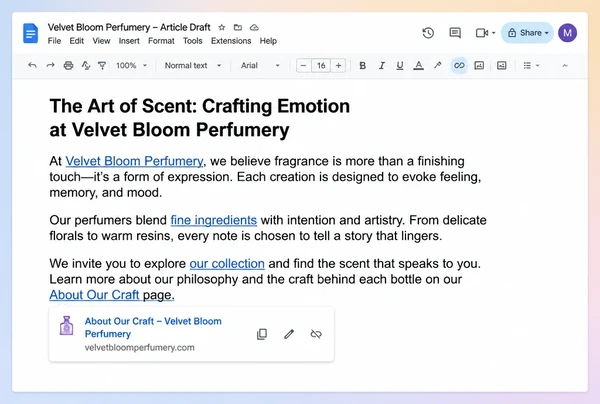Copy link from the preview card
This screenshot has width=600, height=404.
(x=262, y=334)
